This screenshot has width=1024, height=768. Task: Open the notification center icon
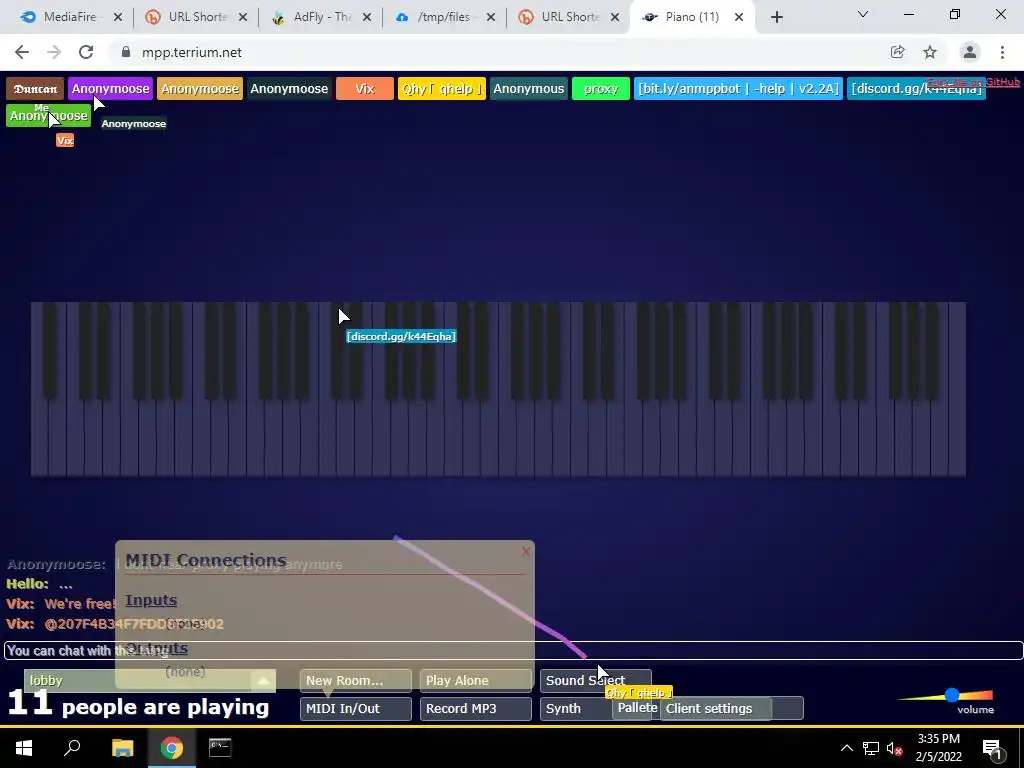click(x=992, y=748)
